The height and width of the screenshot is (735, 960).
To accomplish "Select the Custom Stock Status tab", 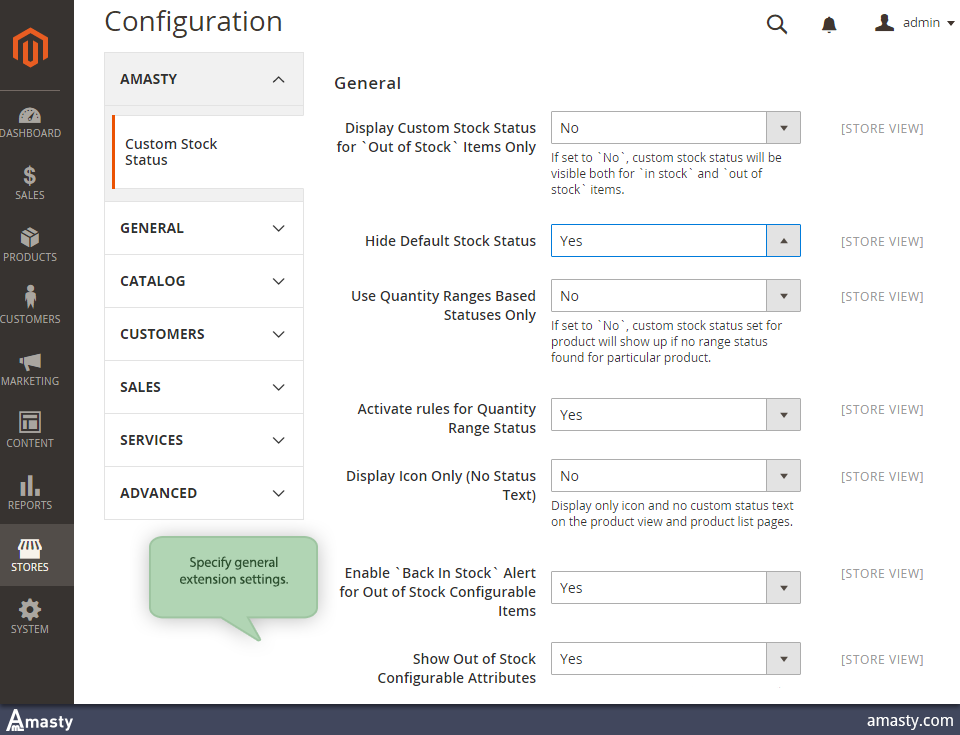I will pyautogui.click(x=171, y=152).
